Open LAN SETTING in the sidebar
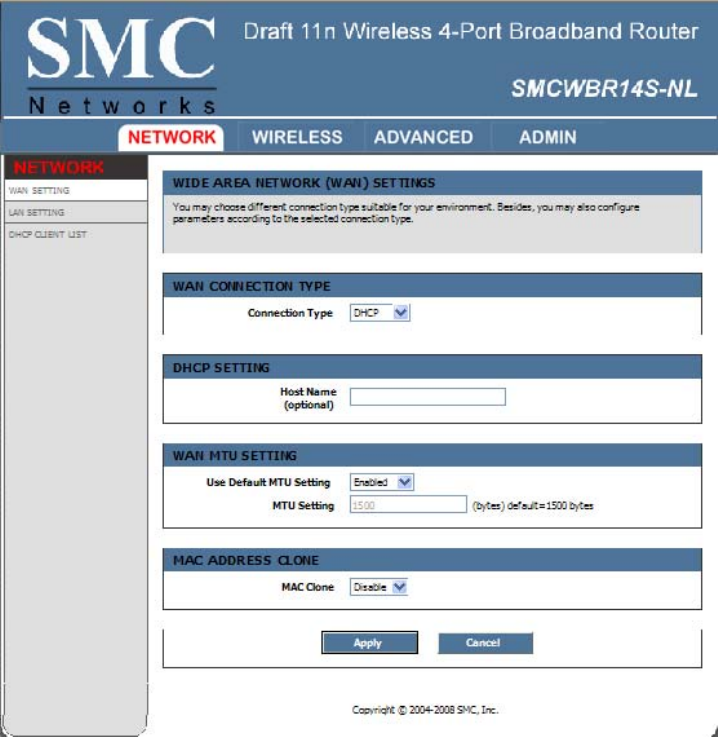The image size is (718, 737). pyautogui.click(x=76, y=212)
